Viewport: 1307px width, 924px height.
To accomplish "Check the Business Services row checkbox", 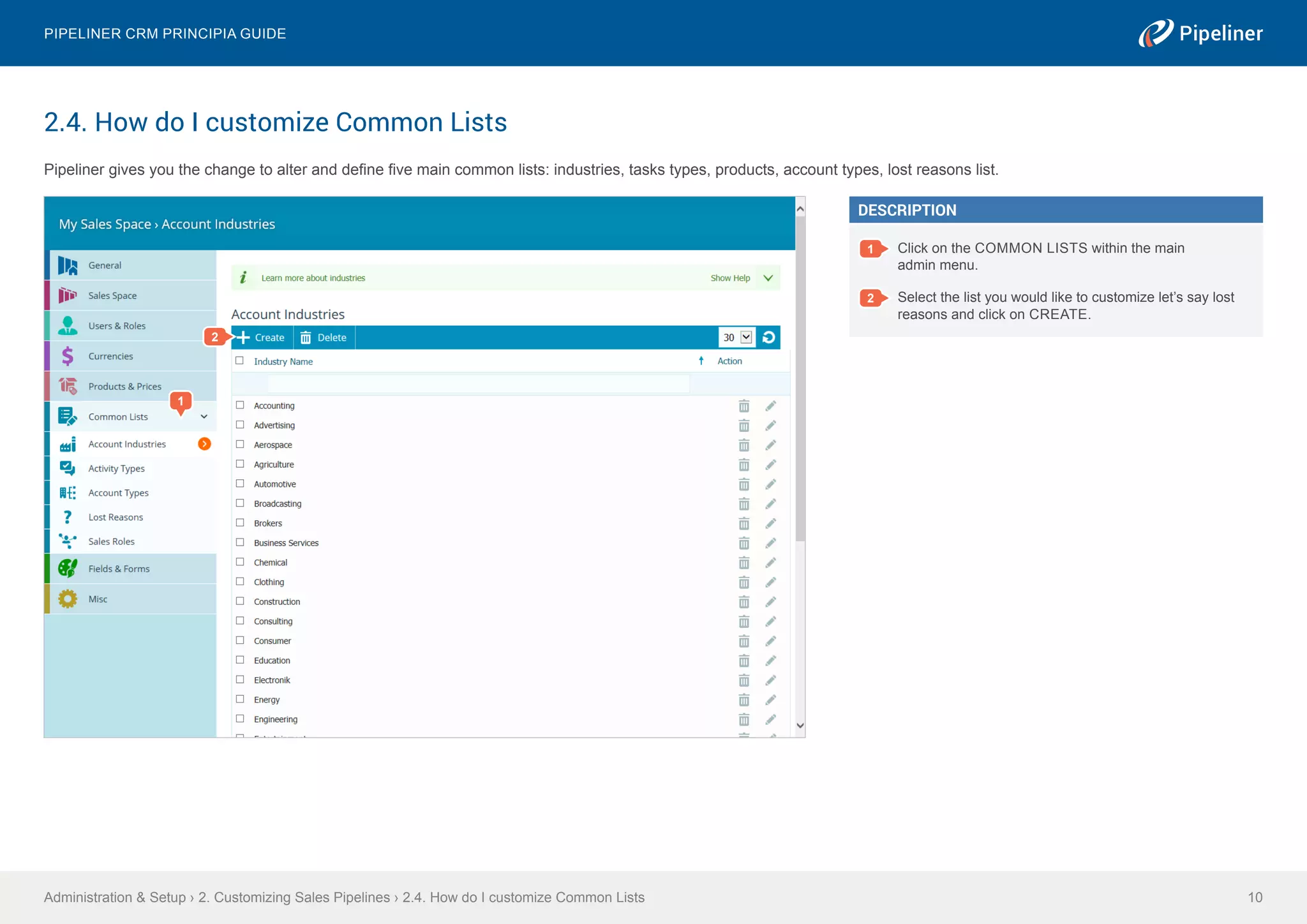I will pyautogui.click(x=240, y=542).
